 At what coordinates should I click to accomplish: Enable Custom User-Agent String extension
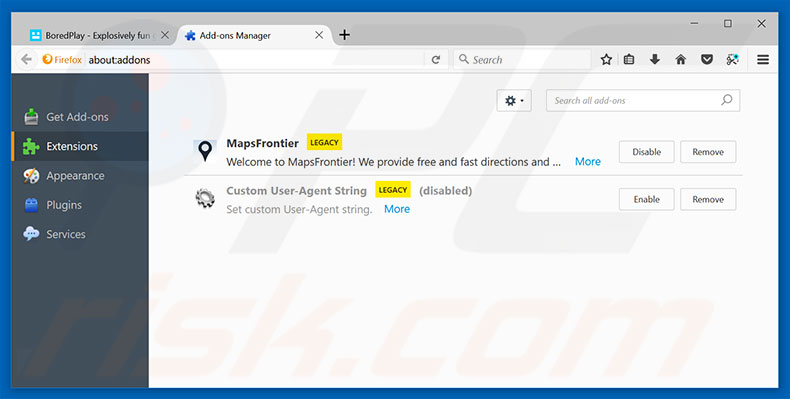(646, 200)
